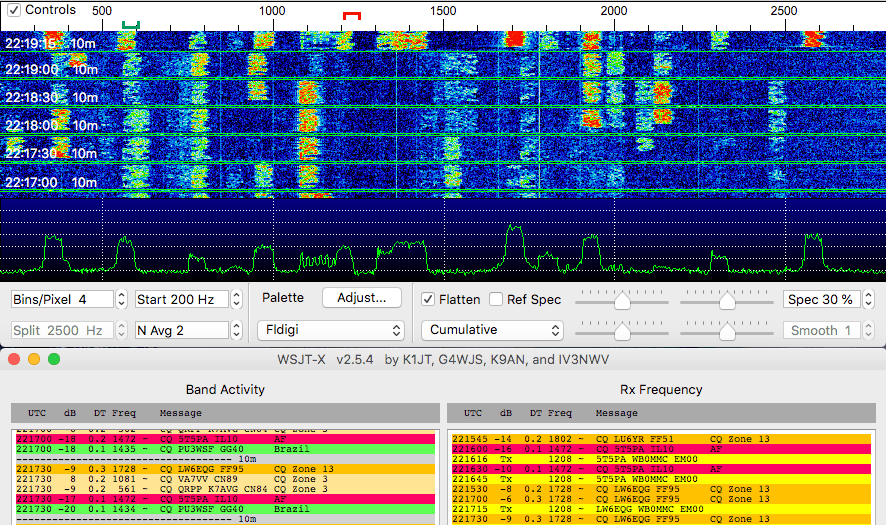Increase N Avg with stepper up arrow

(x=236, y=325)
